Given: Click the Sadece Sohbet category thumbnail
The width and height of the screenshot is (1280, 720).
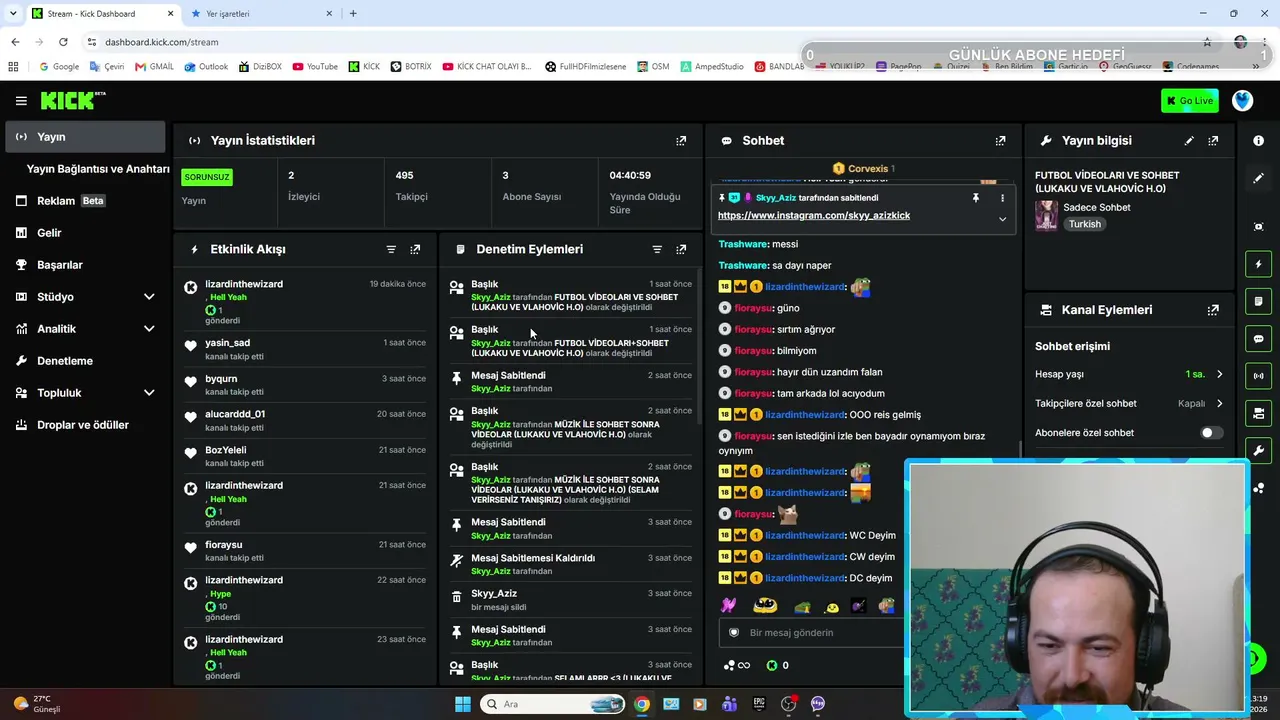Looking at the screenshot, I should click(x=1046, y=215).
